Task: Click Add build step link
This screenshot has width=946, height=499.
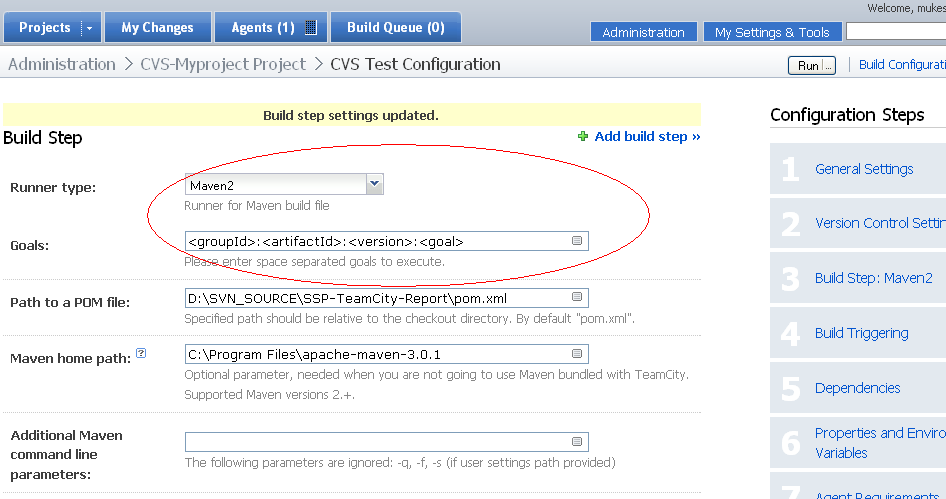Action: pyautogui.click(x=647, y=136)
